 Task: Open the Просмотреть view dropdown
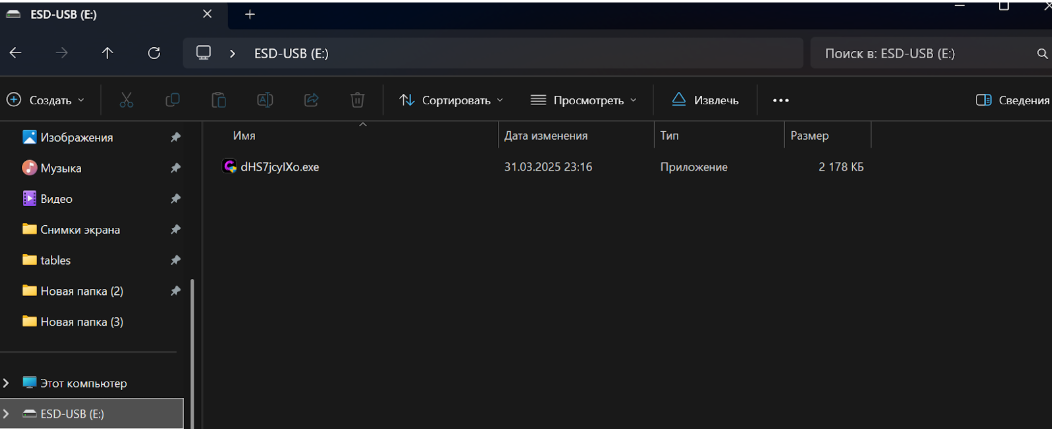583,100
